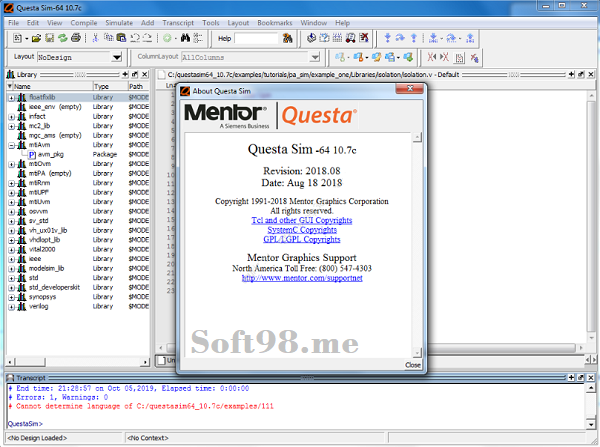Click the Open folder toolbar icon
600x447 pixels.
36,38
